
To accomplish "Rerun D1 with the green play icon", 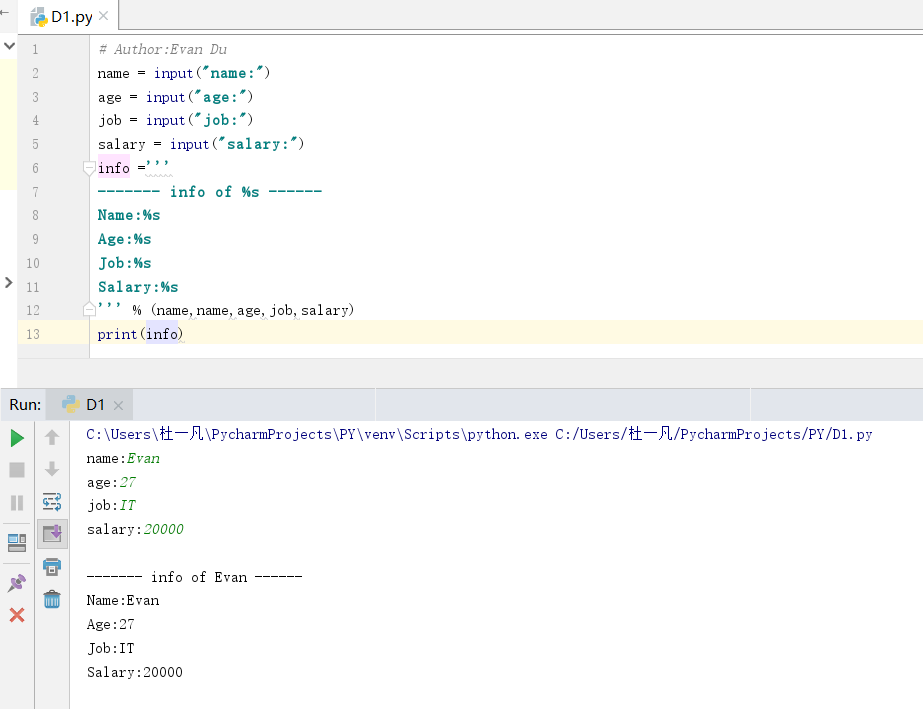I will point(17,438).
